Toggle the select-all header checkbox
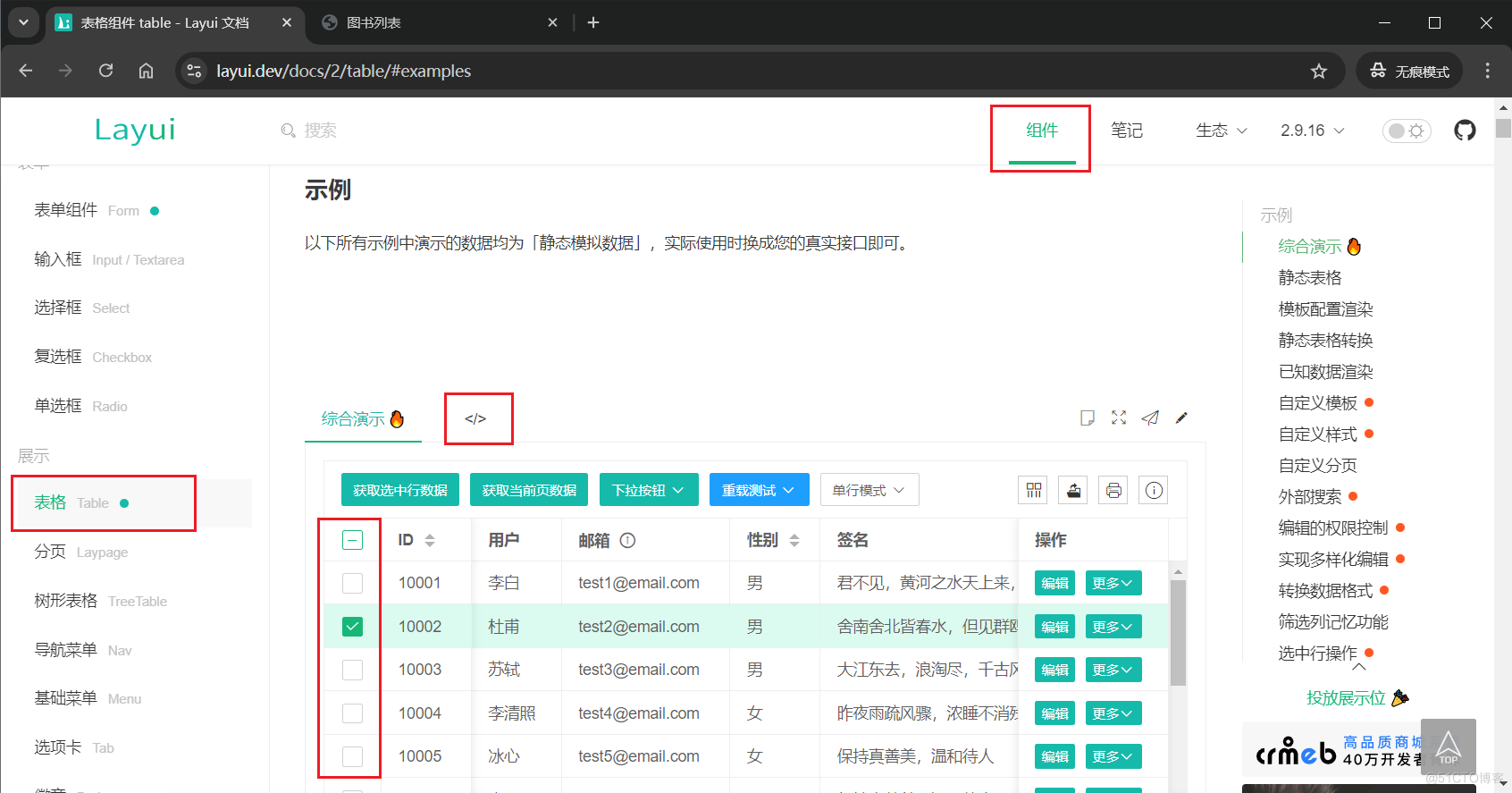Image resolution: width=1512 pixels, height=793 pixels. [x=353, y=540]
